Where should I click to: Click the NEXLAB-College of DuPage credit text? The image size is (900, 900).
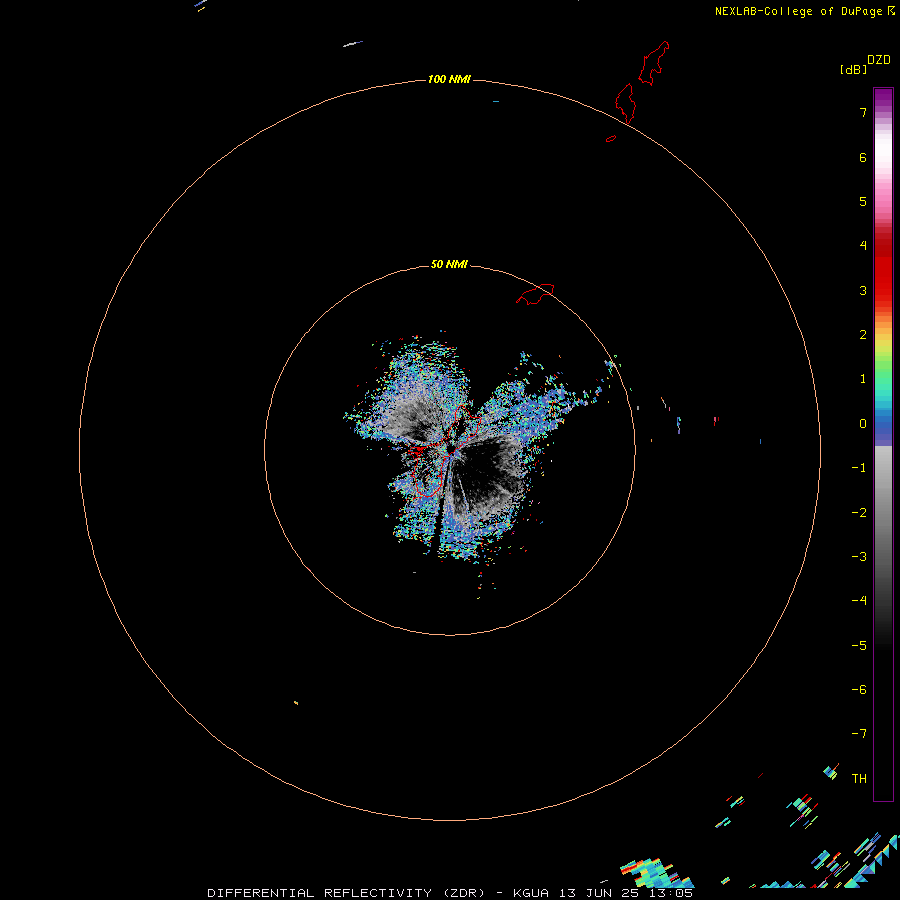798,11
